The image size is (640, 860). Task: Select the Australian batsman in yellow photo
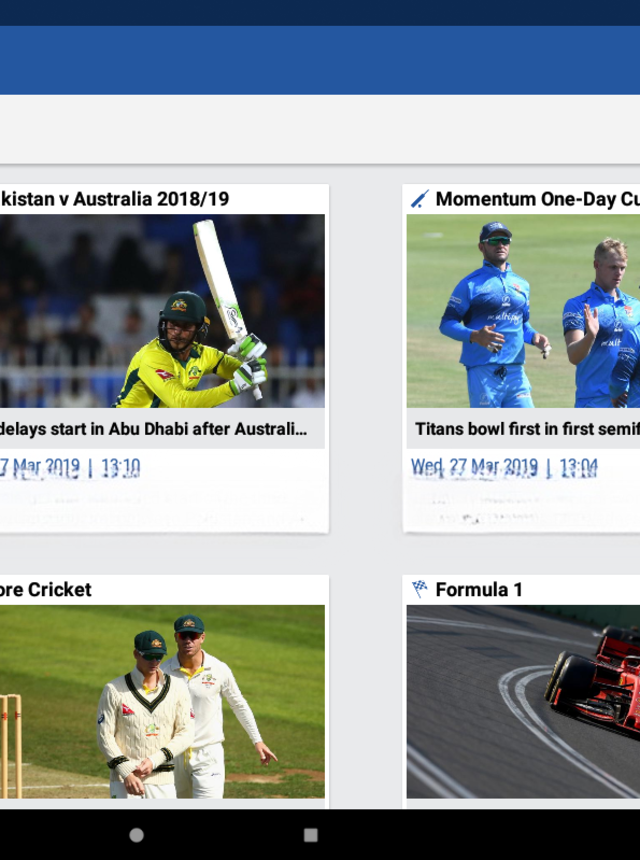tap(162, 310)
